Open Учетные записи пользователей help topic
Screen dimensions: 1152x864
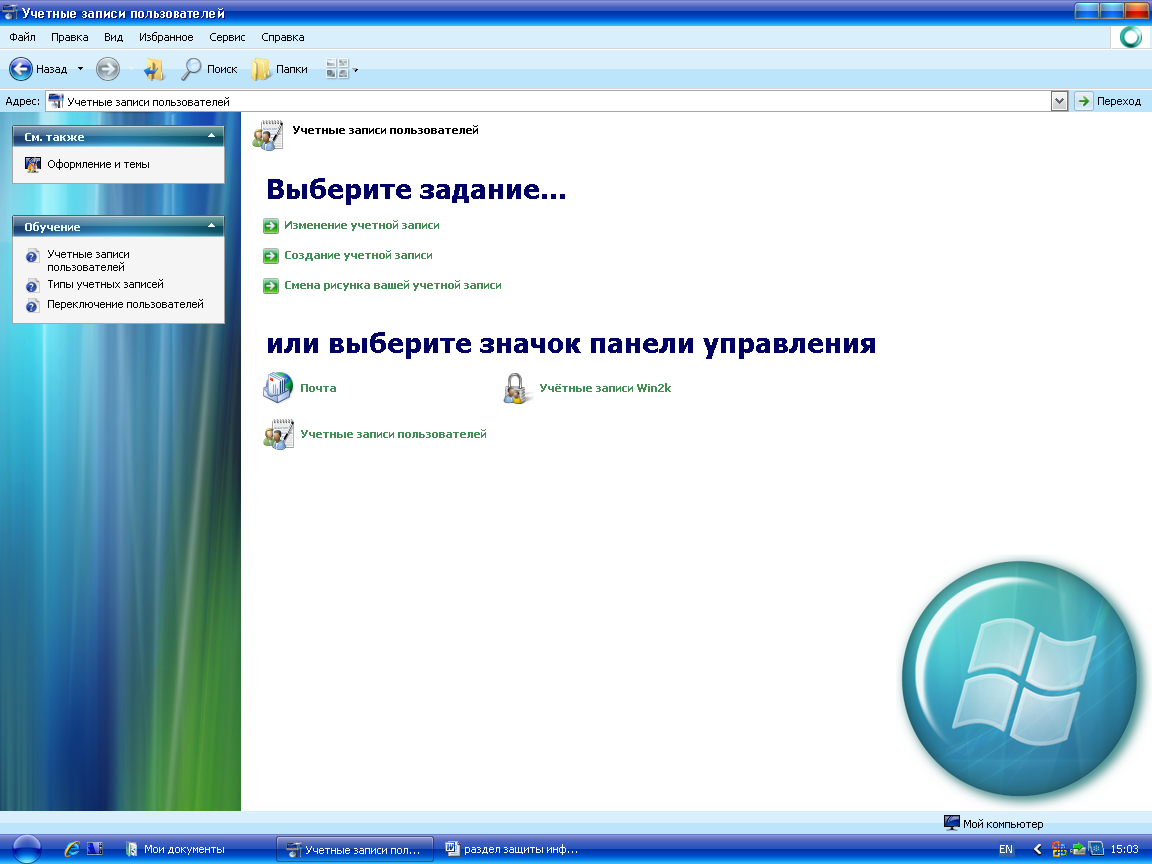[x=88, y=261]
